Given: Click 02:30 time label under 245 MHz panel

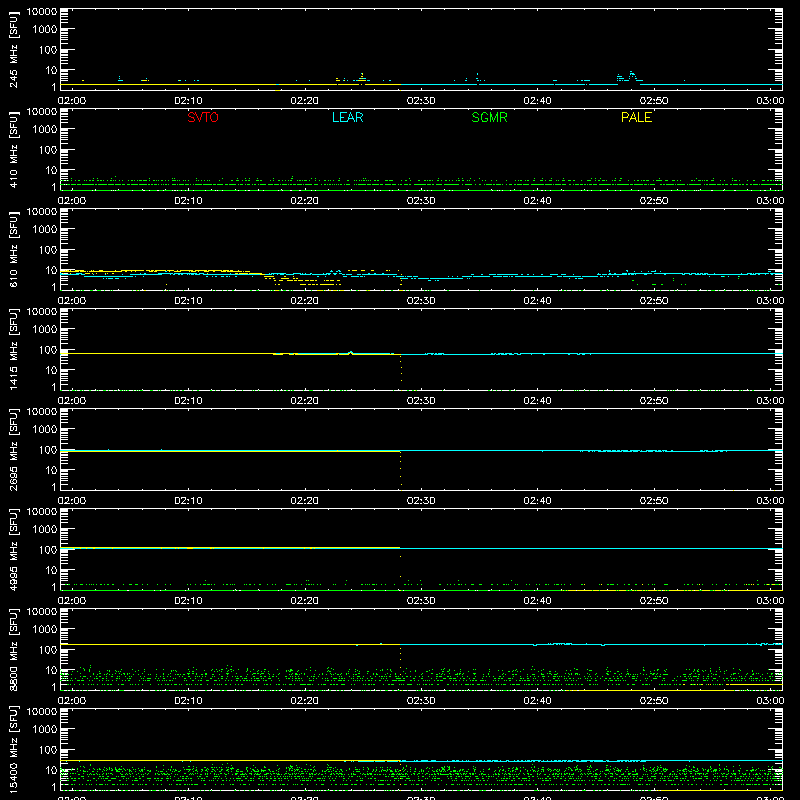Looking at the screenshot, I should tap(421, 101).
